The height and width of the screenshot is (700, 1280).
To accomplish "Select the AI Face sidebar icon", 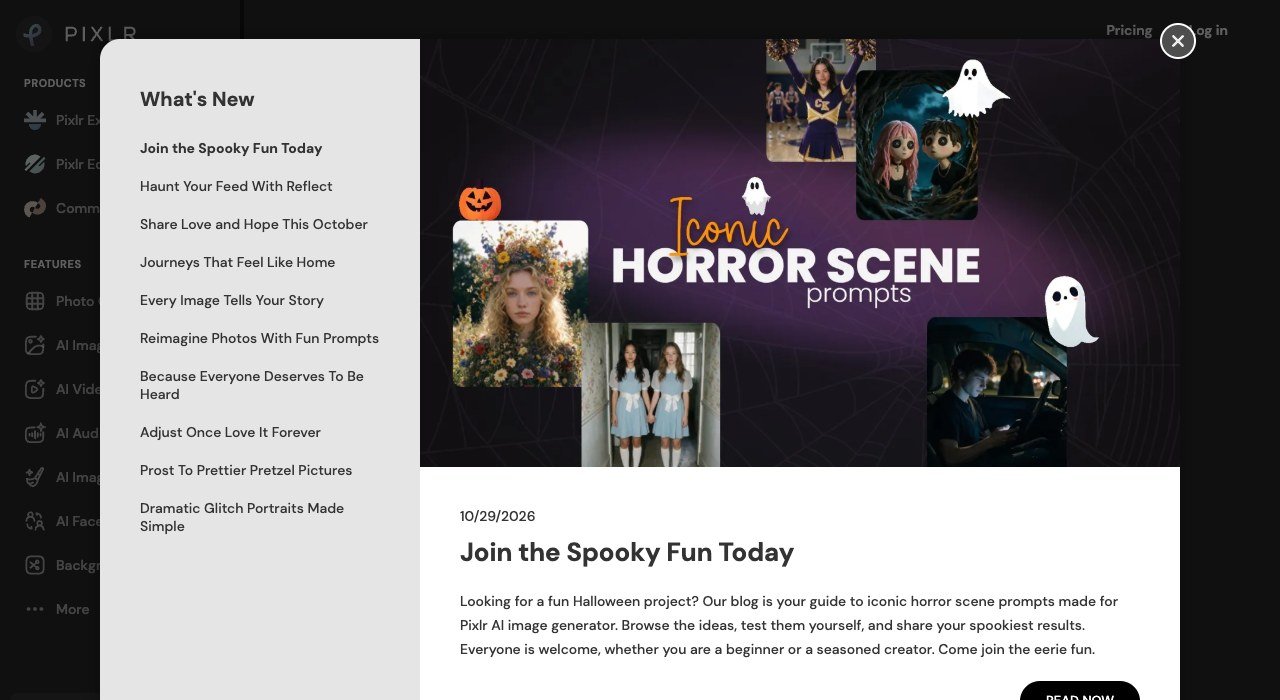I will (x=35, y=521).
